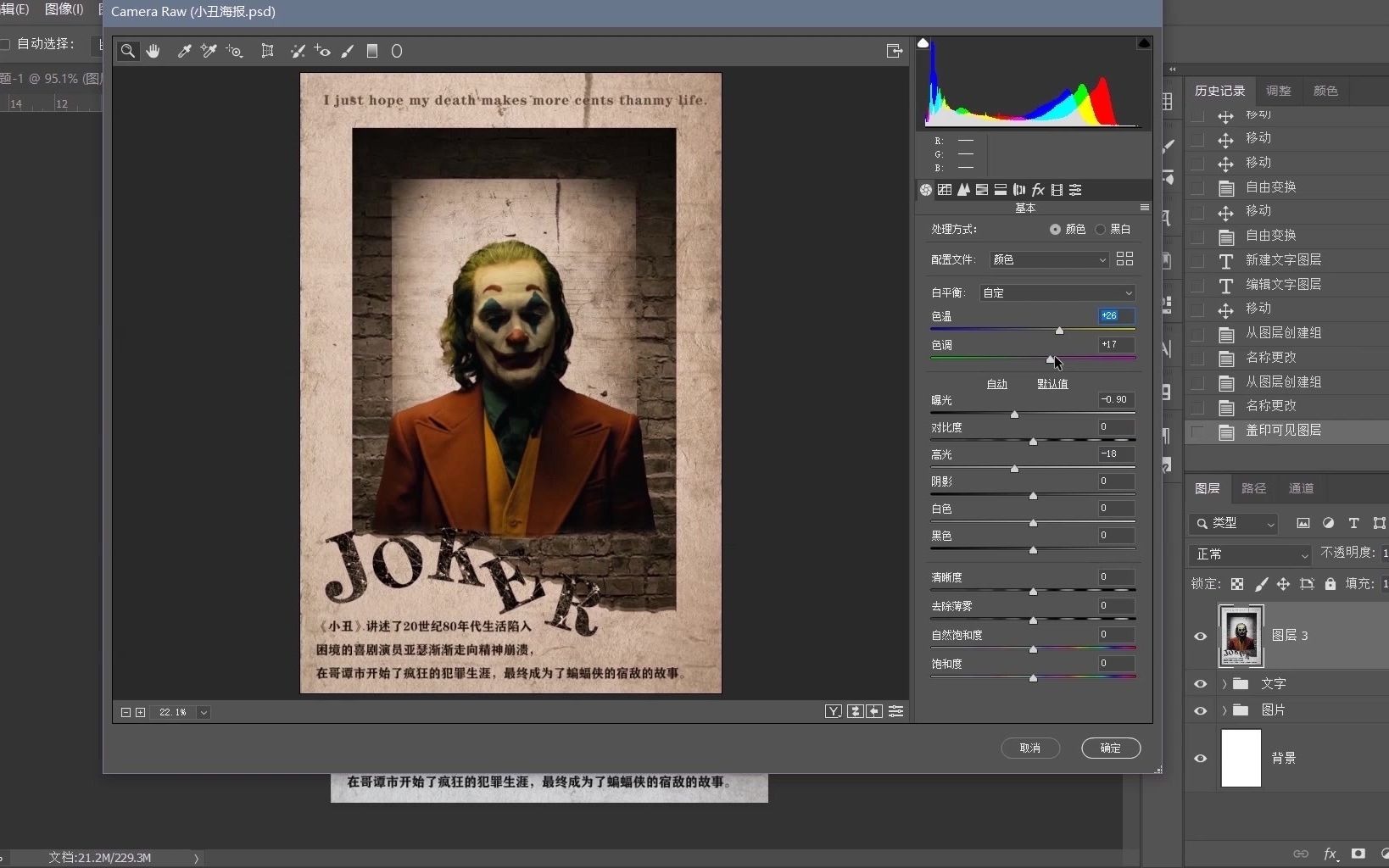Open the HSL Adjustments panel tab
Viewport: 1389px width, 868px height.
(x=982, y=190)
